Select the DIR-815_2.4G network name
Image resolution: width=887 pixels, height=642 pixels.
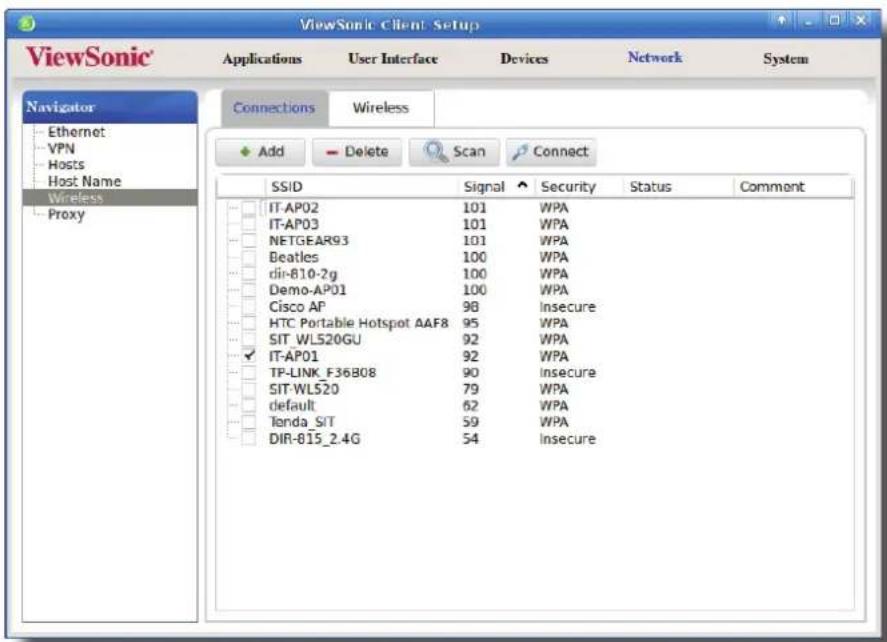click(x=314, y=439)
